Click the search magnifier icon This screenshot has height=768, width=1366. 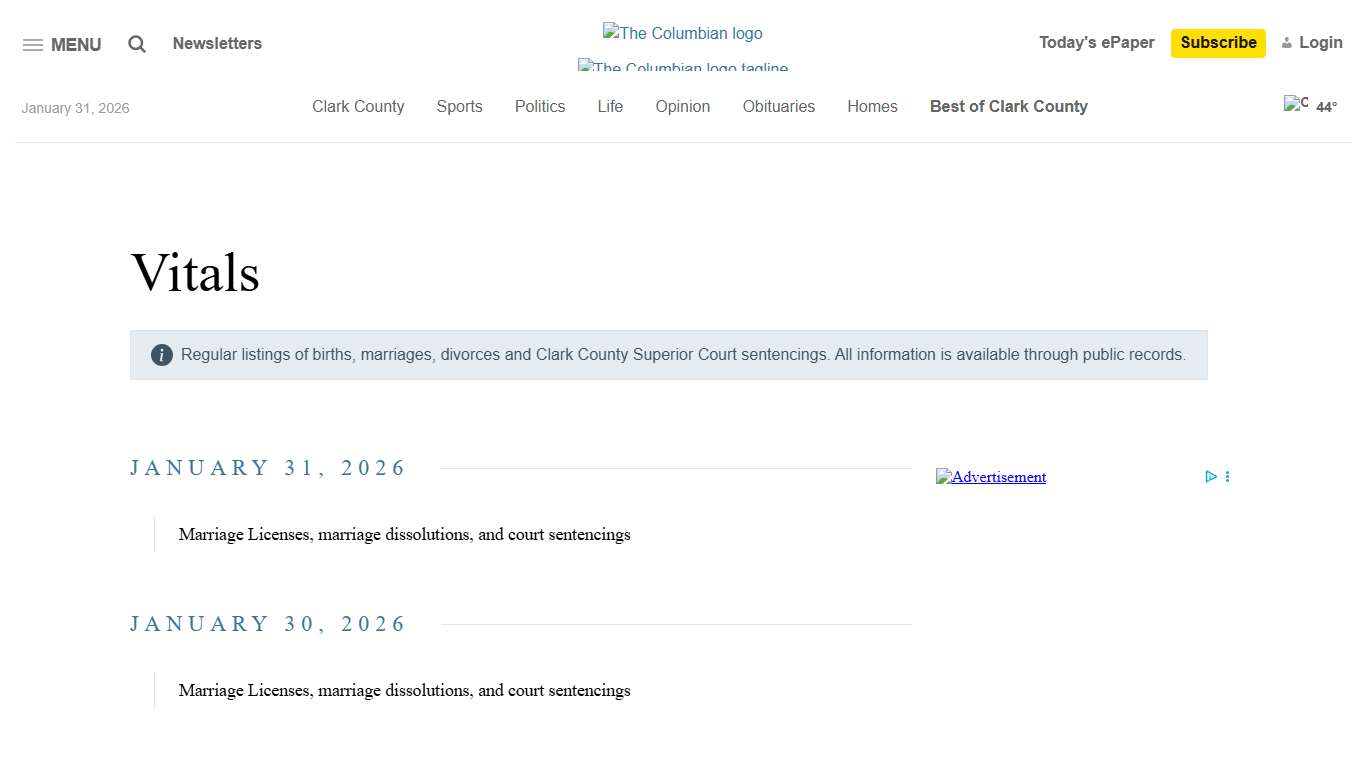point(137,44)
